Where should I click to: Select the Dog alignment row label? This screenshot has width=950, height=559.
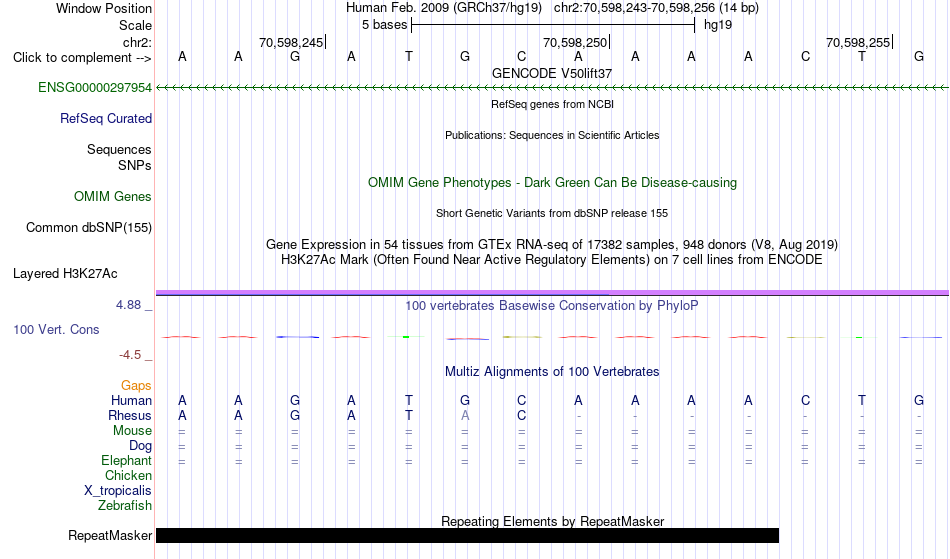[x=140, y=446]
